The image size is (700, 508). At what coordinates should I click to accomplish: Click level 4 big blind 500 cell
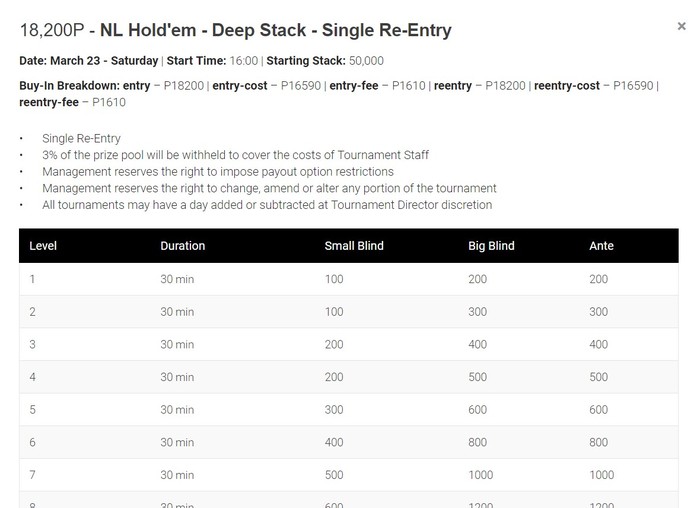point(477,377)
